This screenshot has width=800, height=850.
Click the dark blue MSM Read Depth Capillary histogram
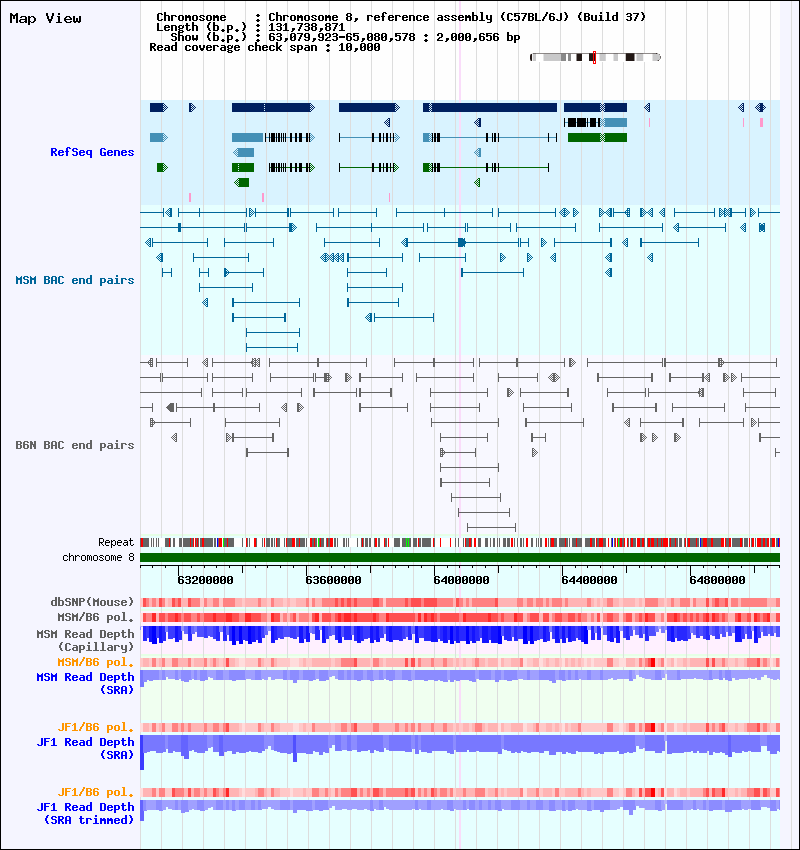460,634
